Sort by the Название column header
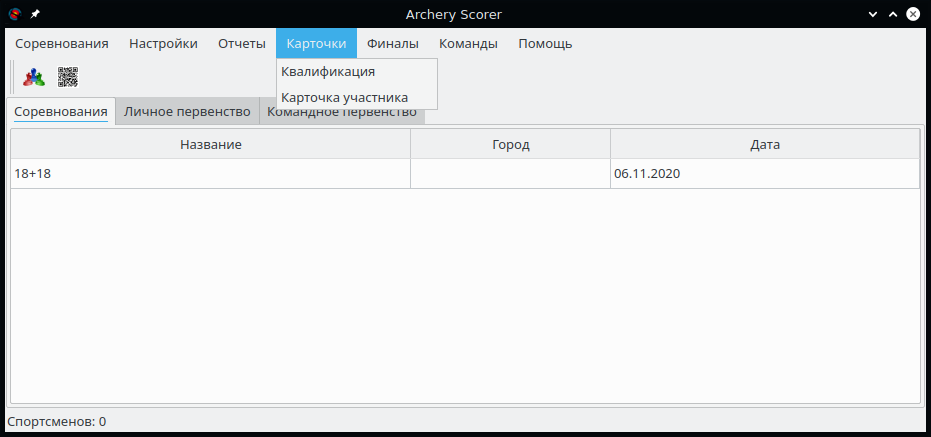 tap(211, 145)
